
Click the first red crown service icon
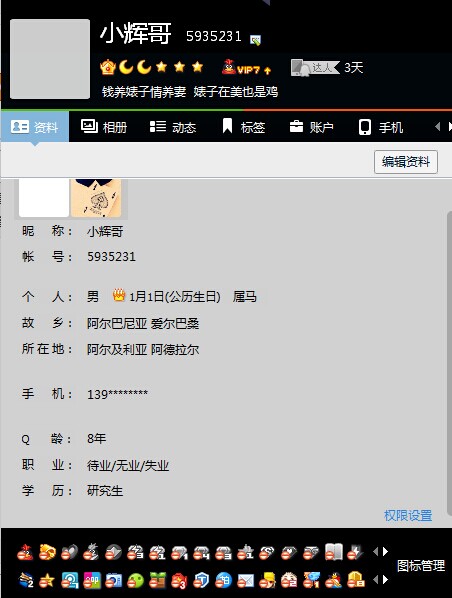pyautogui.click(x=25, y=552)
